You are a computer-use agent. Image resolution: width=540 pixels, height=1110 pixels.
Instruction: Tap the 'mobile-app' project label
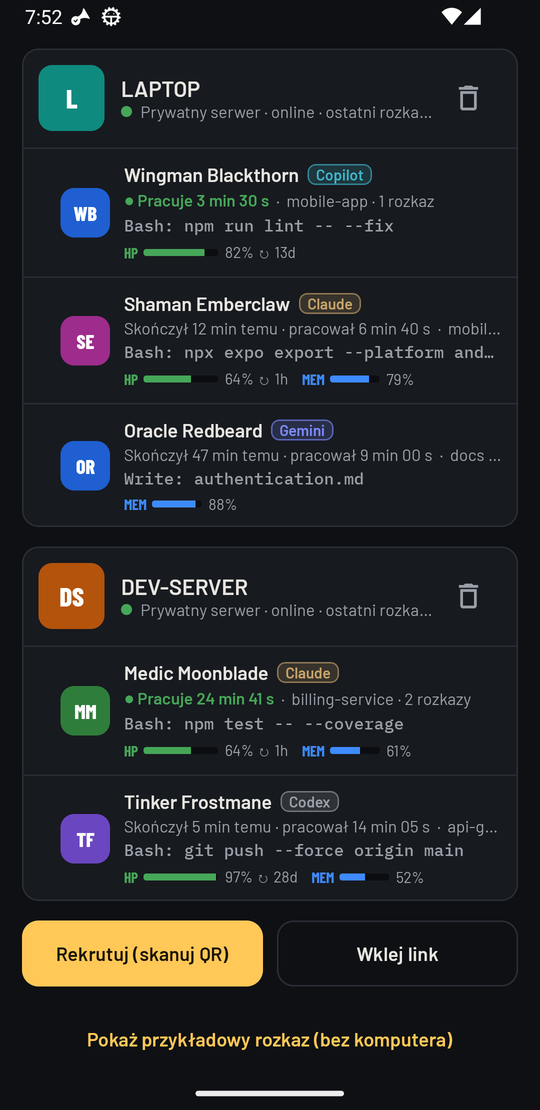[326, 202]
